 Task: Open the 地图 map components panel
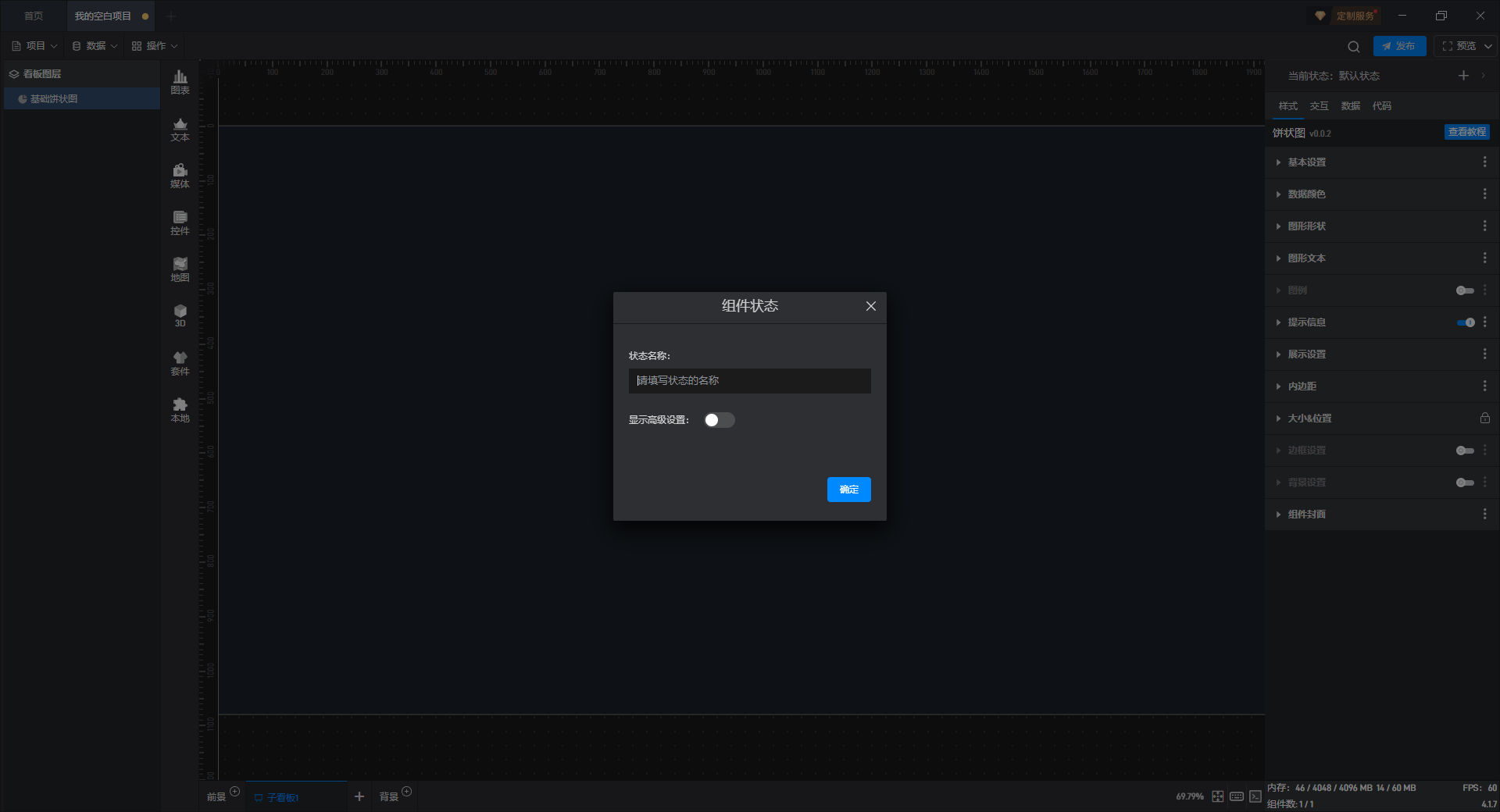(x=180, y=269)
